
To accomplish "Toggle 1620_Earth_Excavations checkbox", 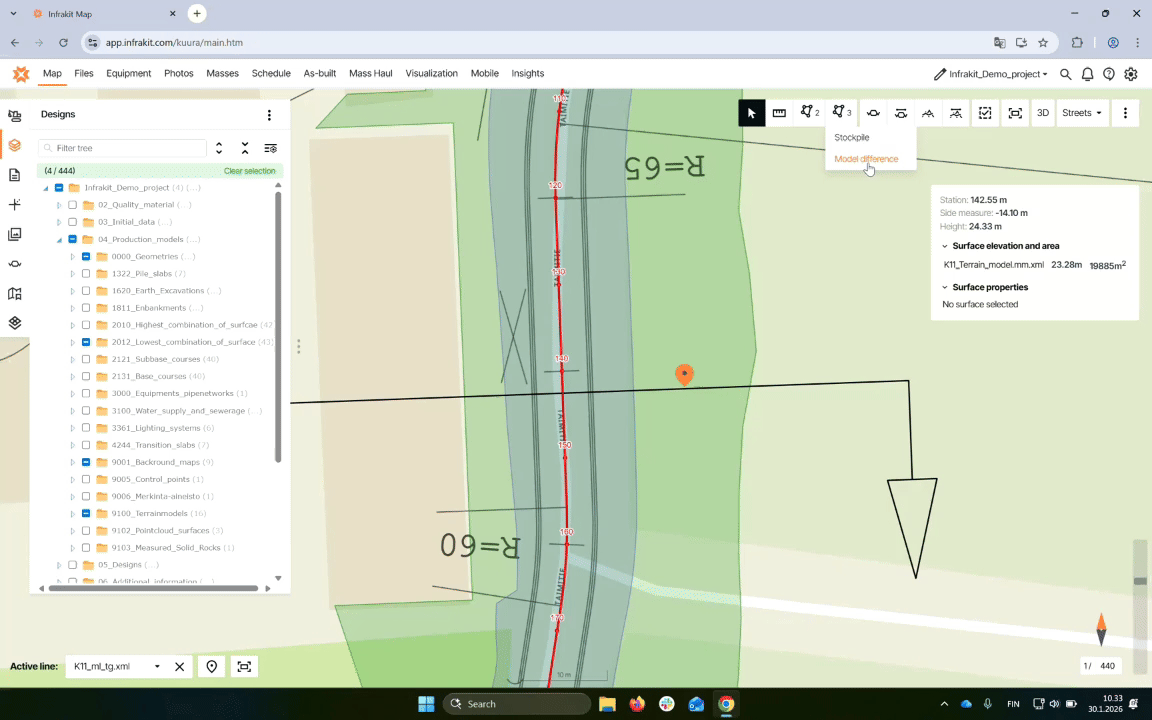I will tap(86, 291).
